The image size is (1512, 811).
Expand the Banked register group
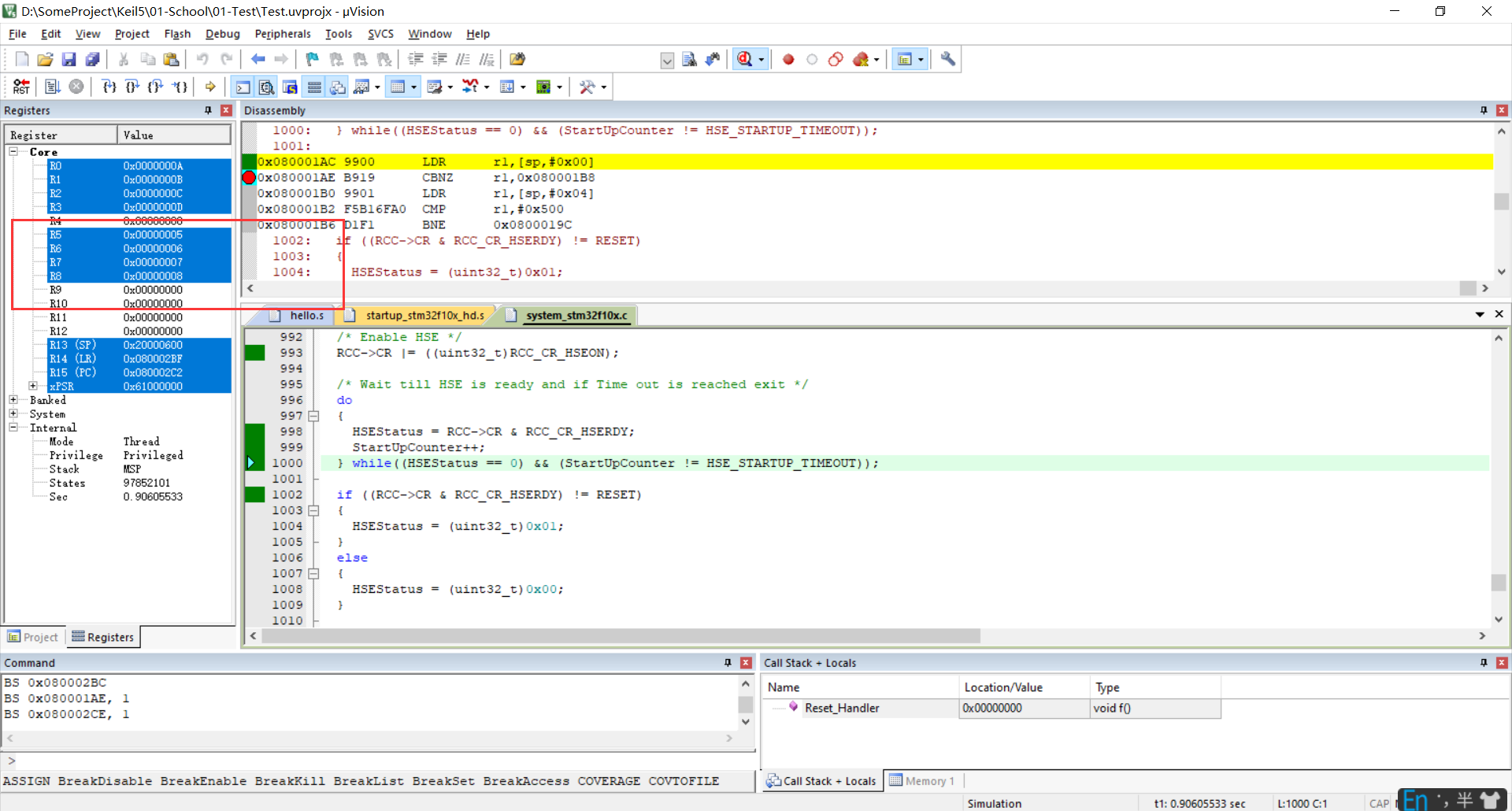[x=13, y=400]
